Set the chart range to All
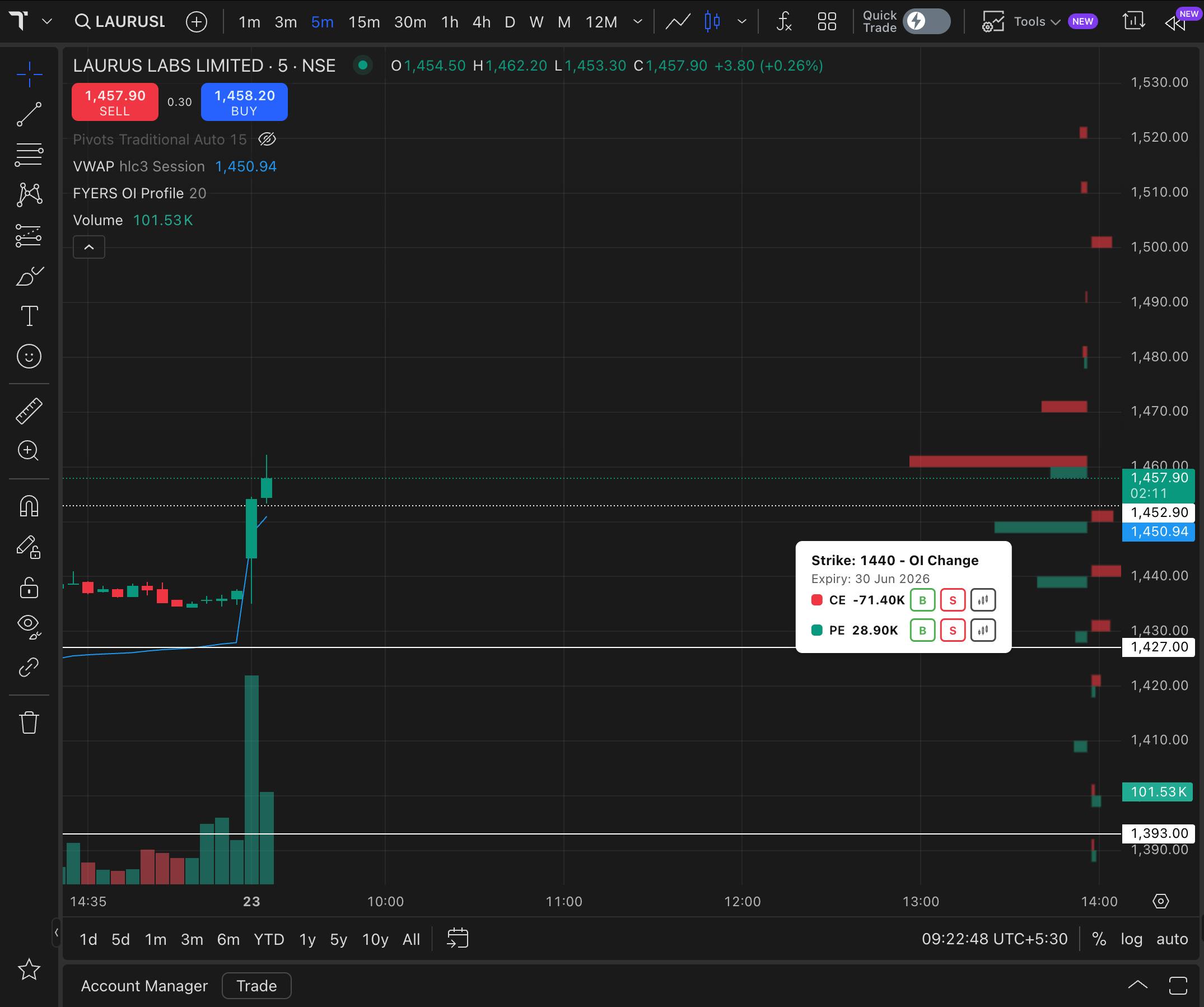The image size is (1204, 1007). (x=411, y=939)
